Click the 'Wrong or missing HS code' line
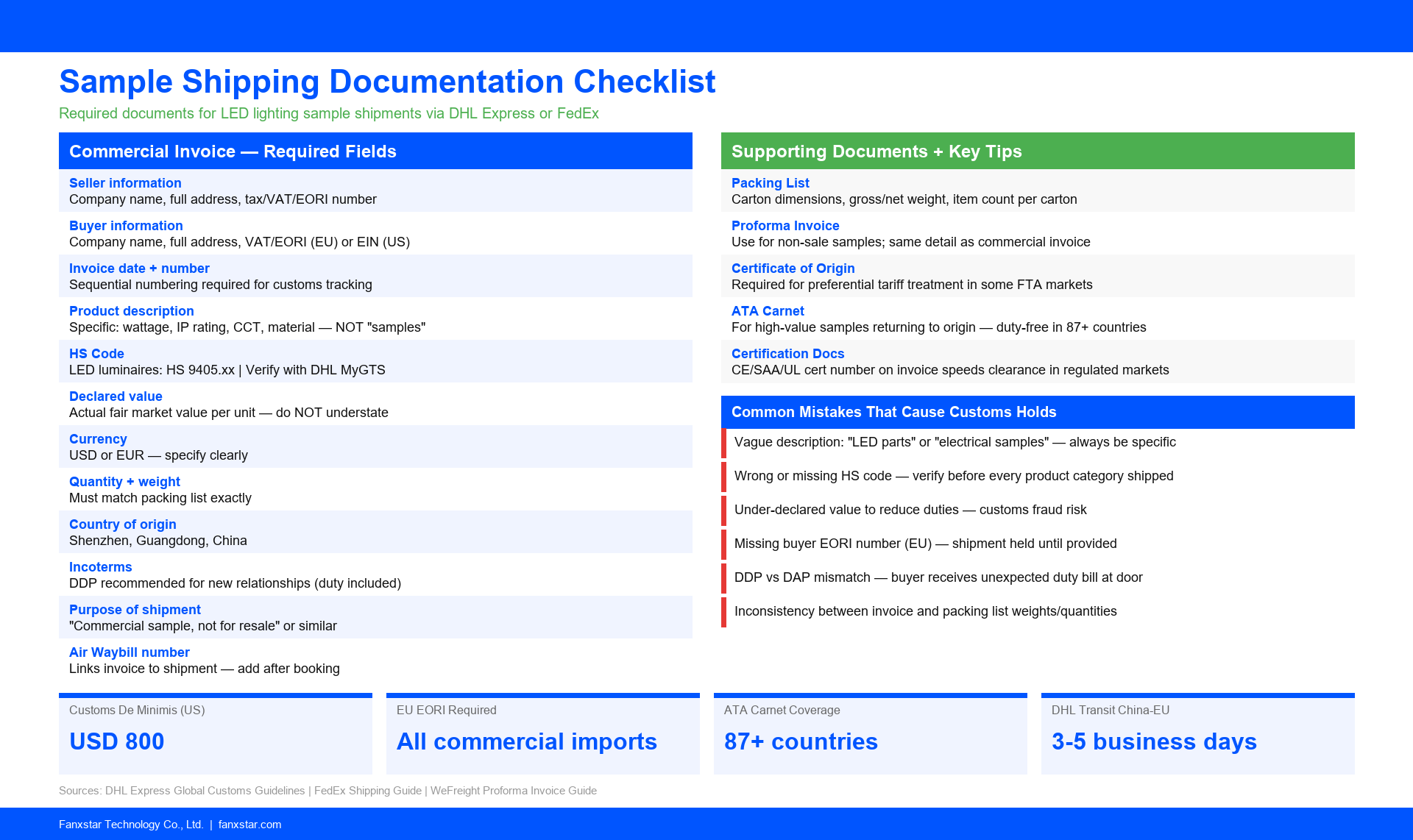This screenshot has height=840, width=1413. tap(954, 476)
